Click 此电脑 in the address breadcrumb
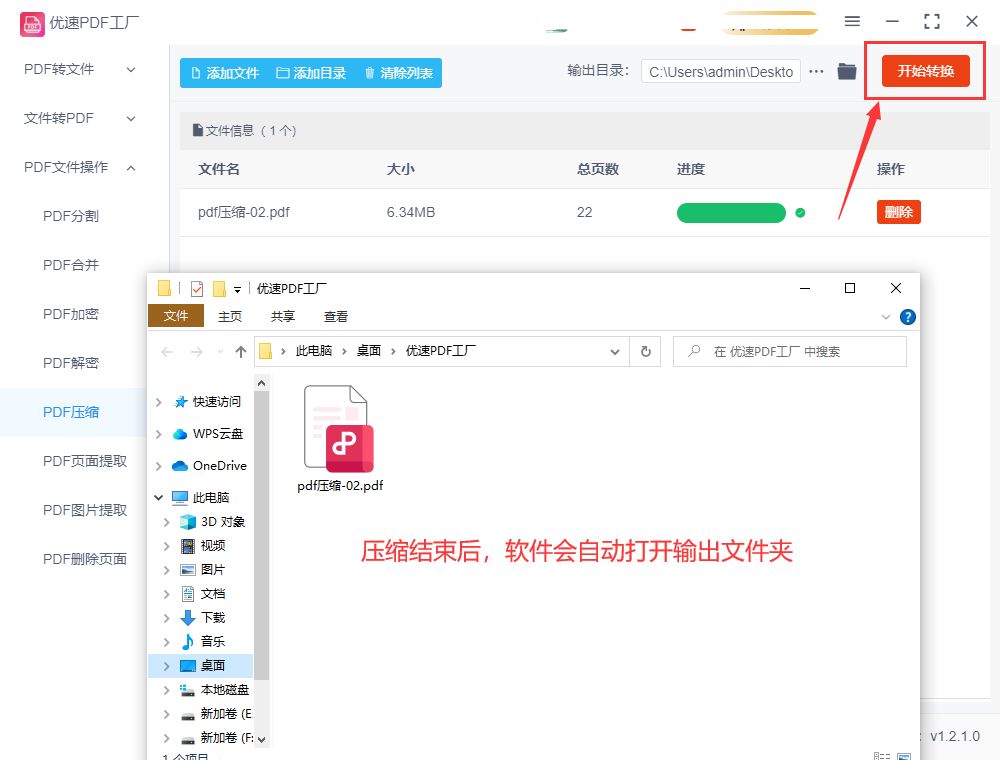The height and width of the screenshot is (760, 1000). click(314, 351)
